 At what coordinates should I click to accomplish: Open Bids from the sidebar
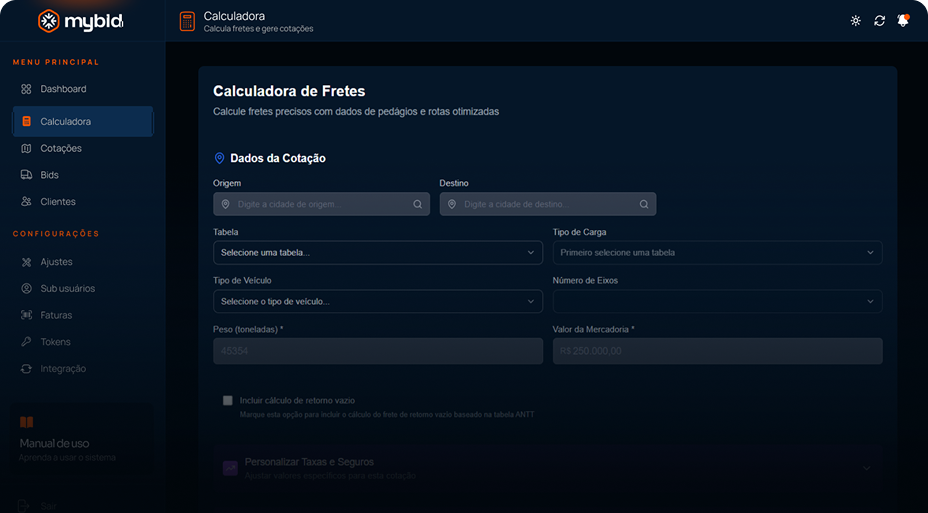point(50,175)
